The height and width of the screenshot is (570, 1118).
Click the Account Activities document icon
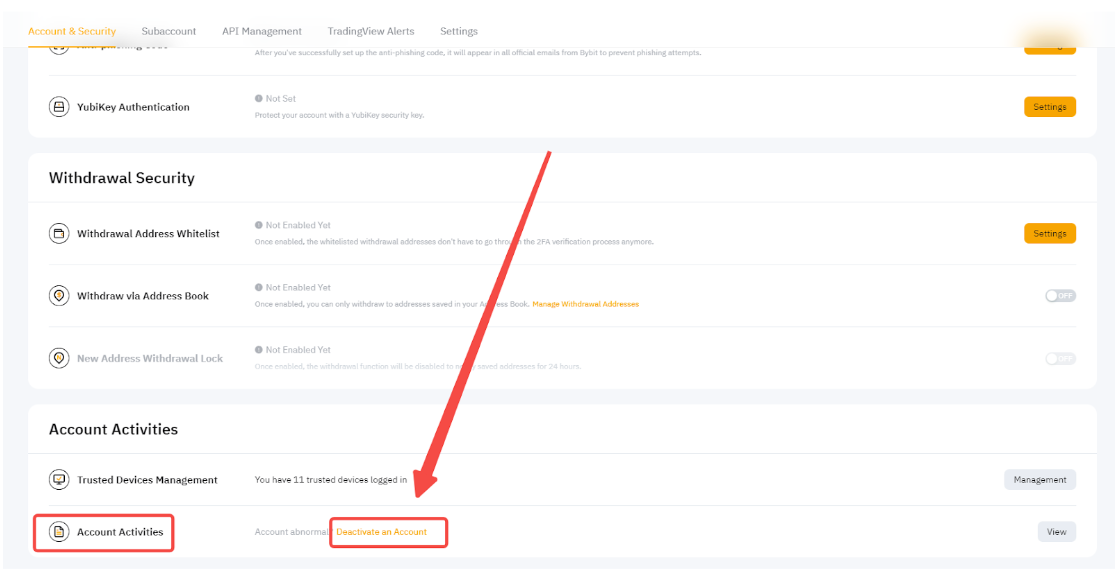(59, 532)
